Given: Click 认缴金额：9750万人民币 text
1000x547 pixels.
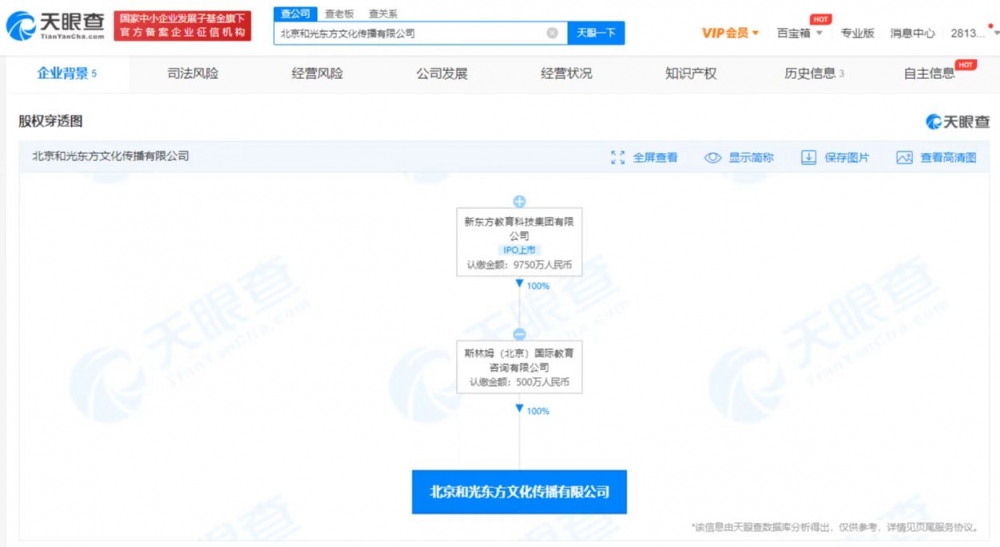Looking at the screenshot, I should point(519,265).
